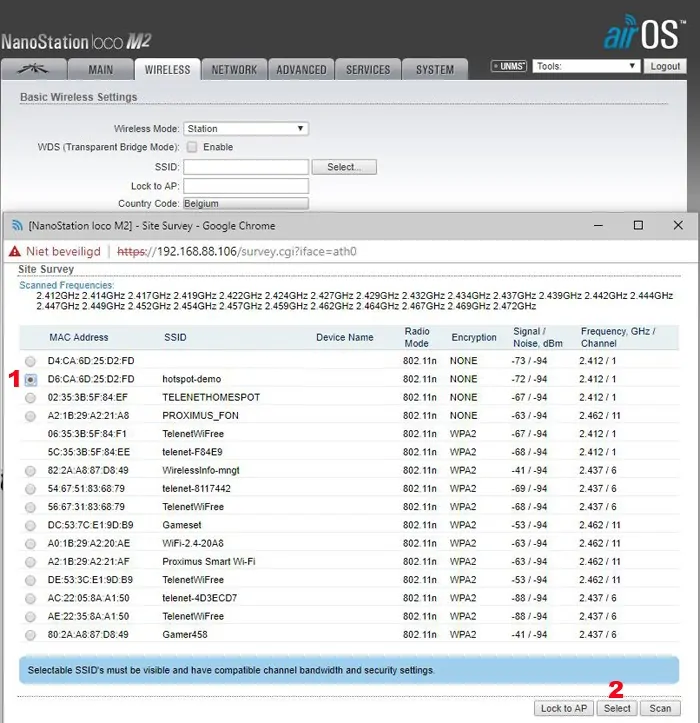
Task: Switch to the NETWORK tab
Action: 234,70
